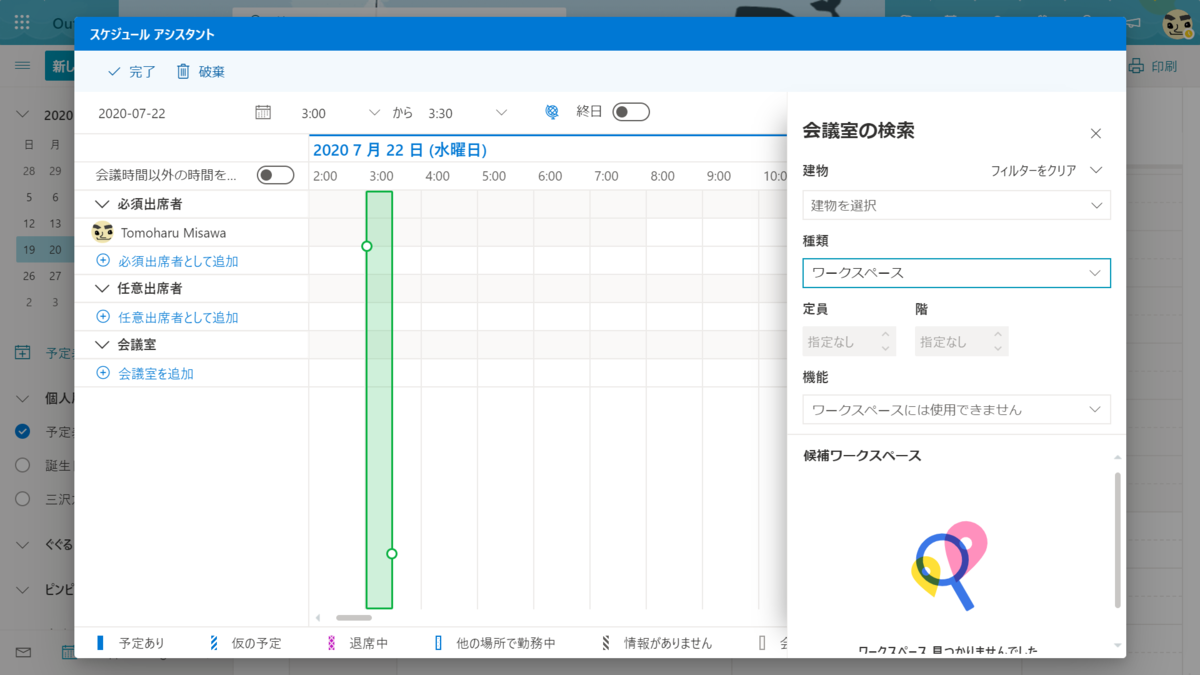Click フィルターをクリア link
This screenshot has width=1200, height=675.
[x=1033, y=171]
